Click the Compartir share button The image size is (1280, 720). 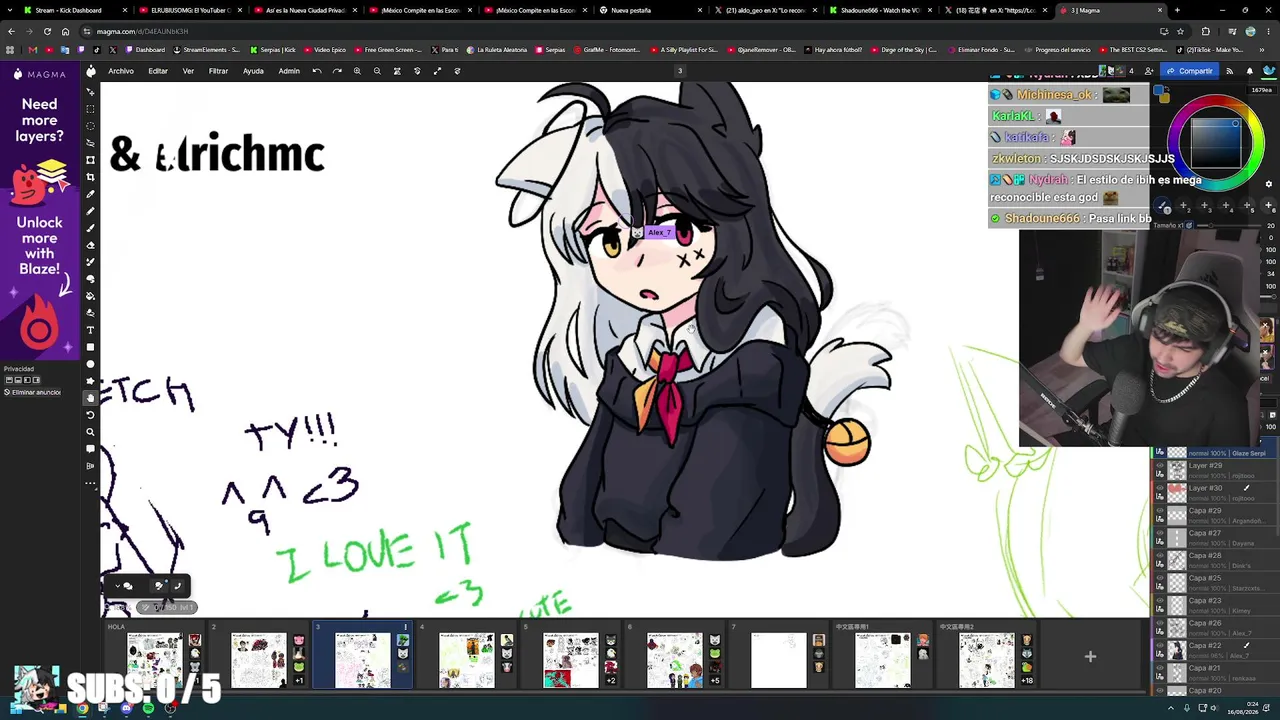(1190, 71)
